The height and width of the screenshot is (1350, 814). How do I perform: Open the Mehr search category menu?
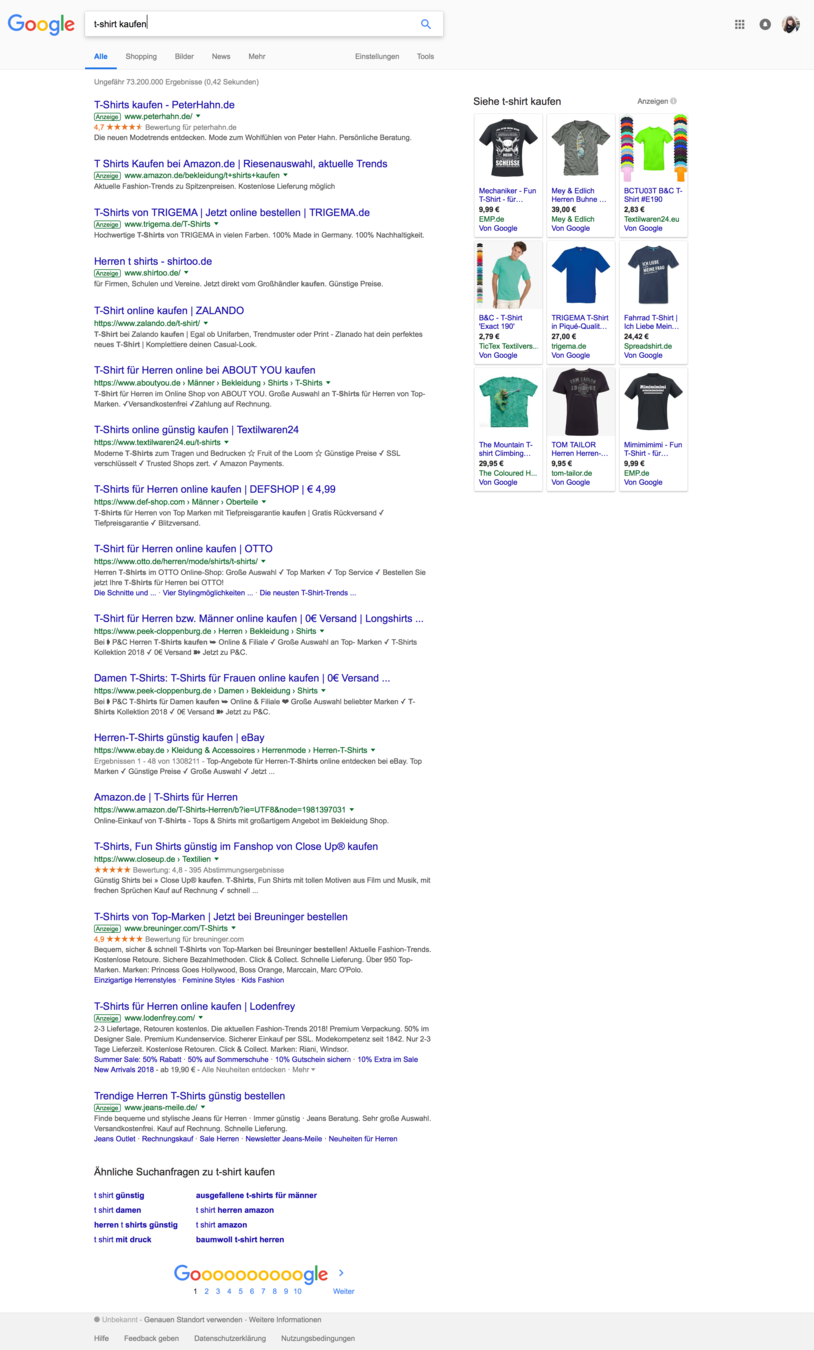pyautogui.click(x=257, y=56)
